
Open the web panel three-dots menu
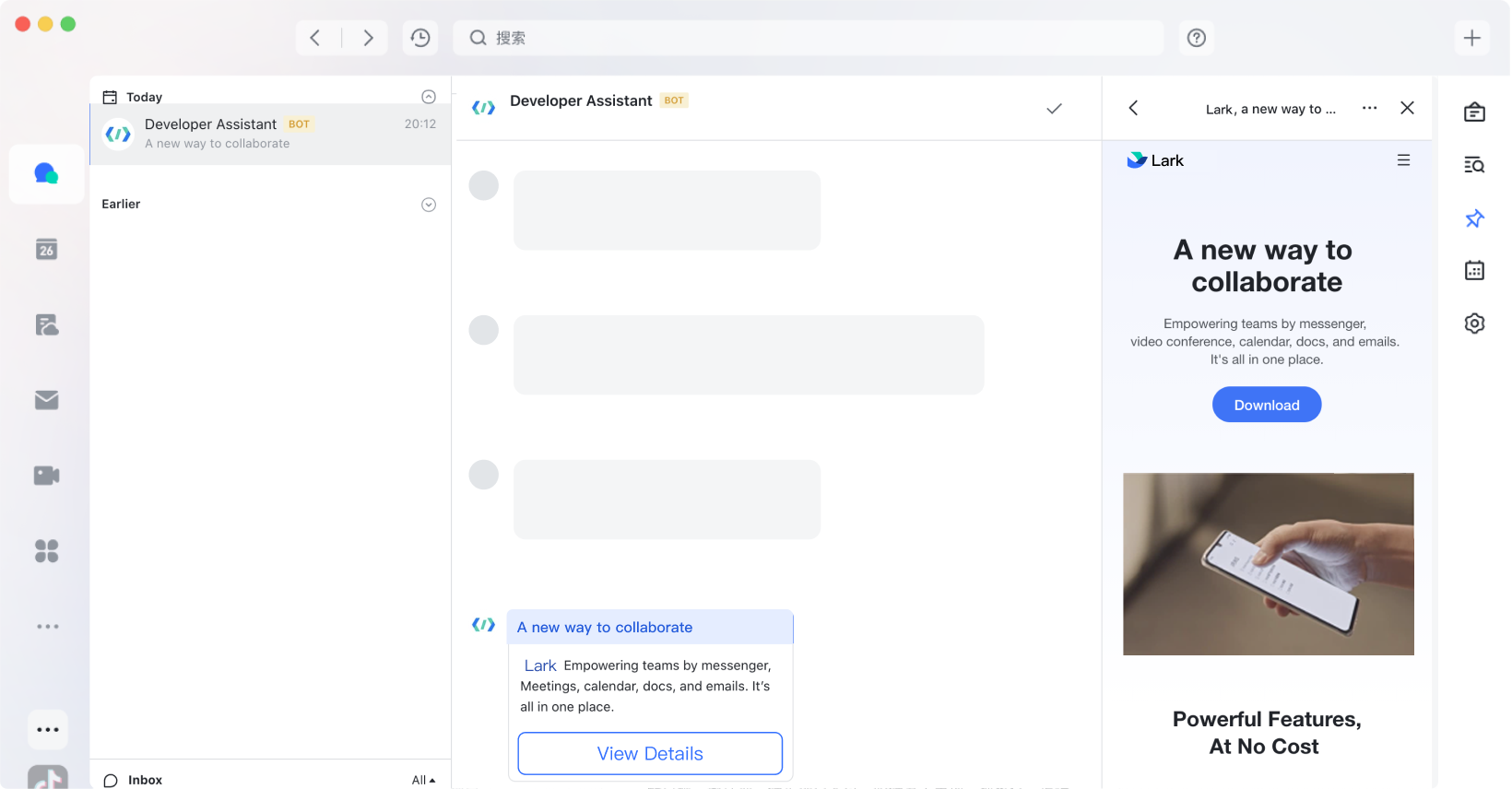[1369, 108]
